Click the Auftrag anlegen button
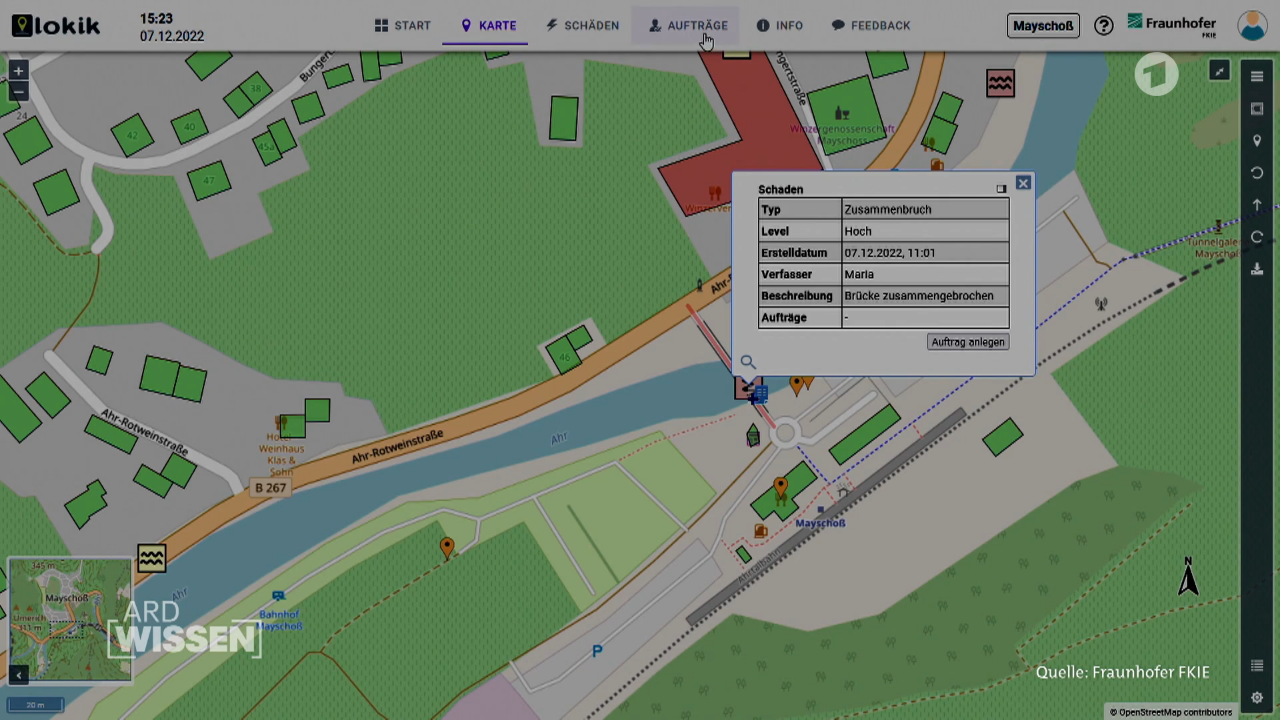 click(x=967, y=342)
